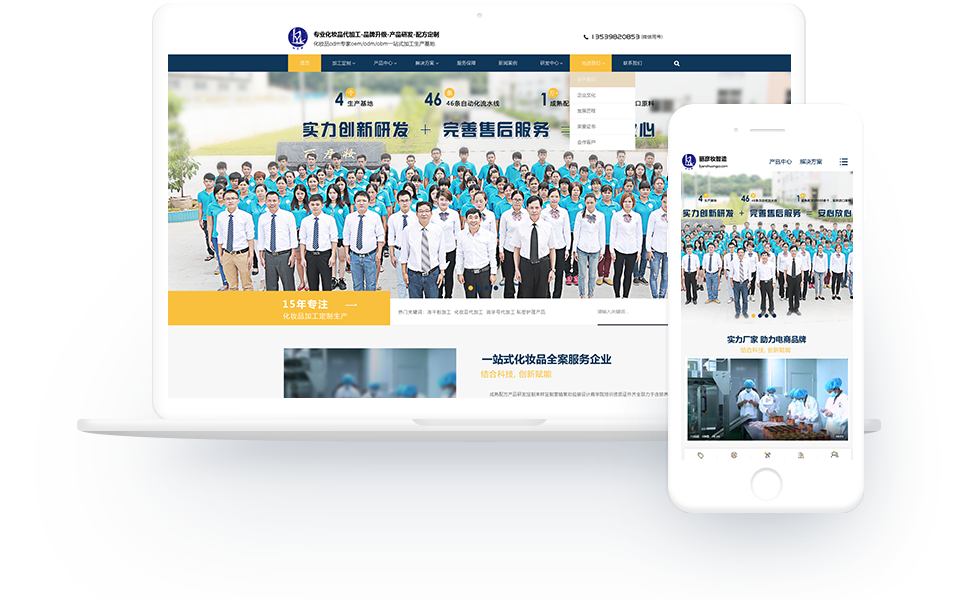
Task: Select the fourth carousel indicator dot on mobile
Action: click(x=774, y=316)
